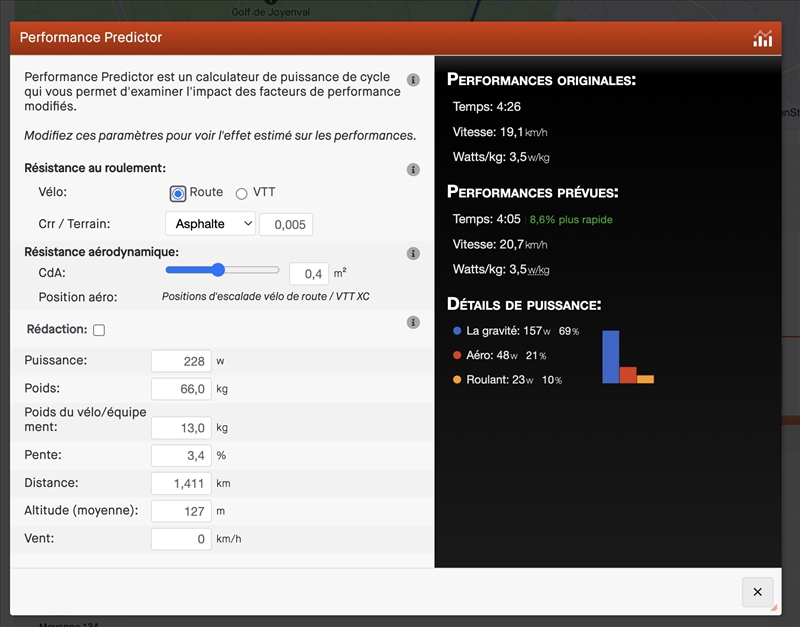
Task: Open info icon for Résistance au roulement
Action: click(413, 170)
